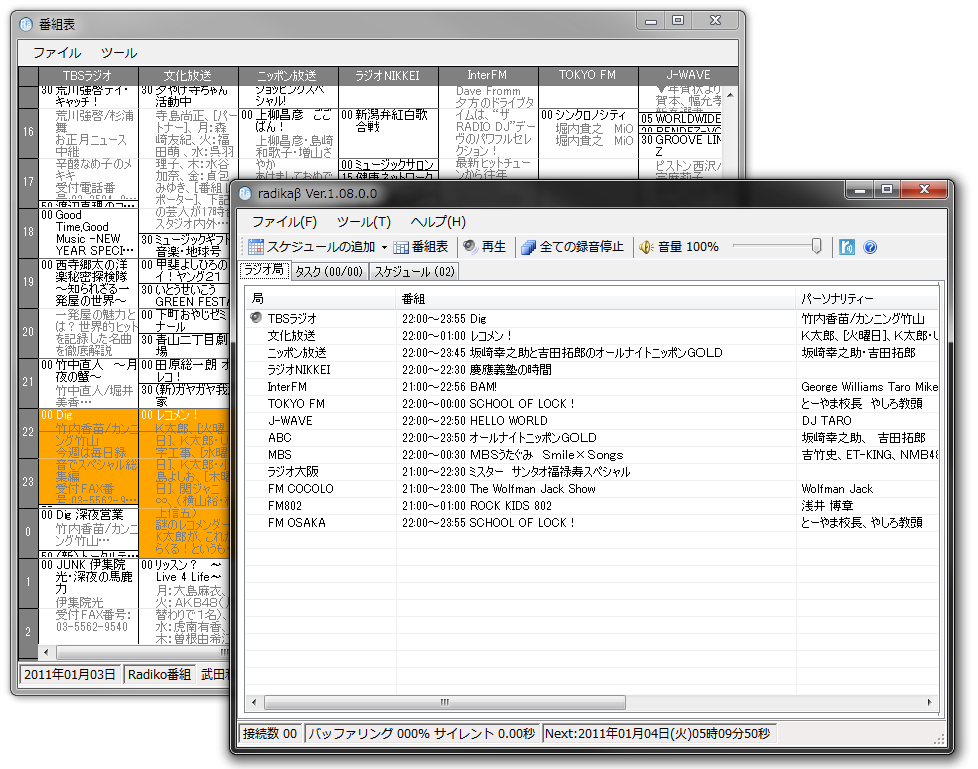The width and height of the screenshot is (978, 769).
Task: Open ツール(T) menu in radika window
Action: (x=364, y=222)
